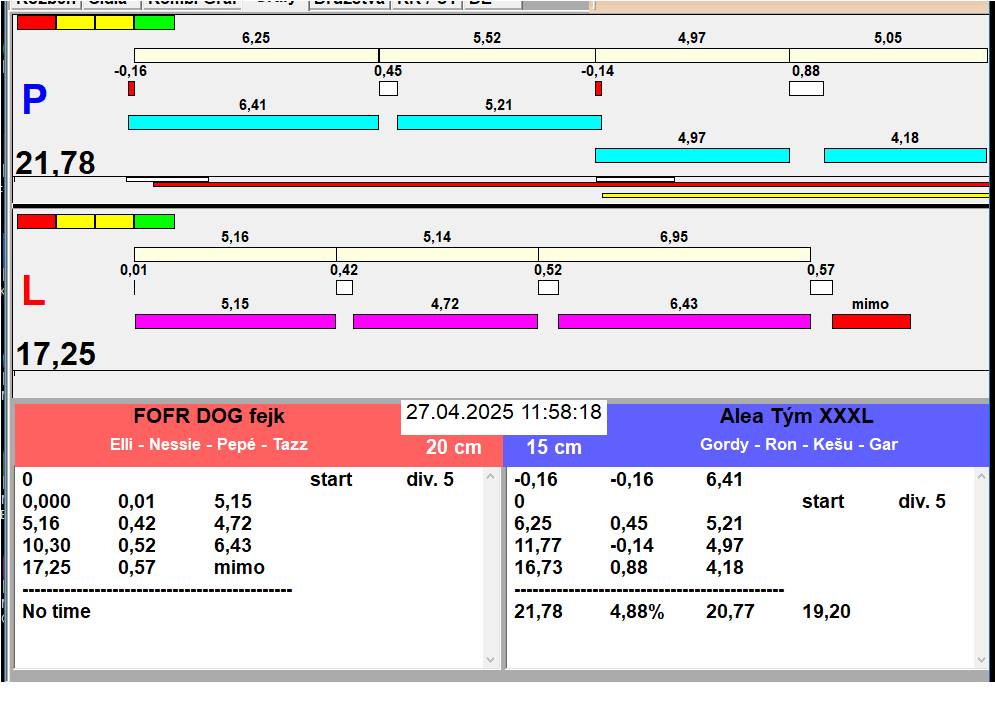This screenshot has height=716, width=995.
Task: Select the cyan 6,41 run bar in lane P
Action: click(253, 122)
